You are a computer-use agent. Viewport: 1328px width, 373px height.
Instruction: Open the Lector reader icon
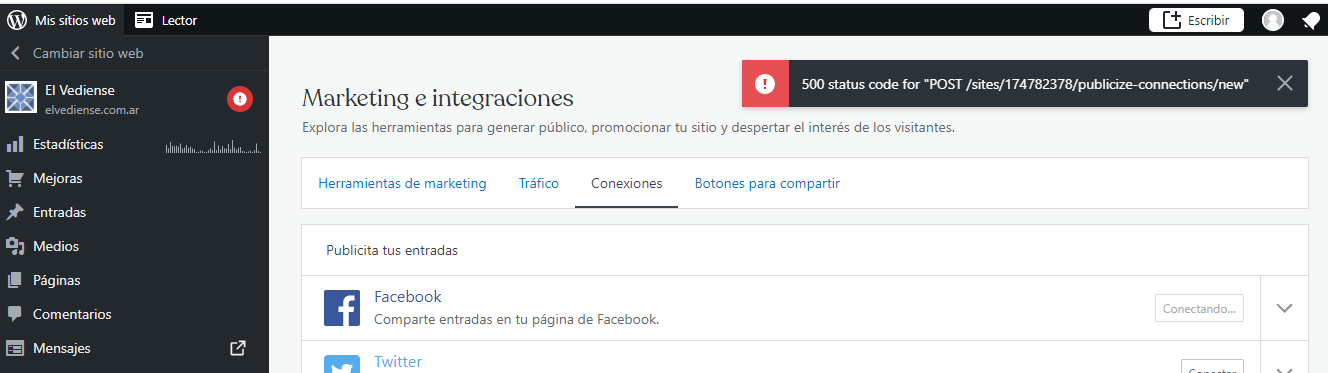[144, 20]
